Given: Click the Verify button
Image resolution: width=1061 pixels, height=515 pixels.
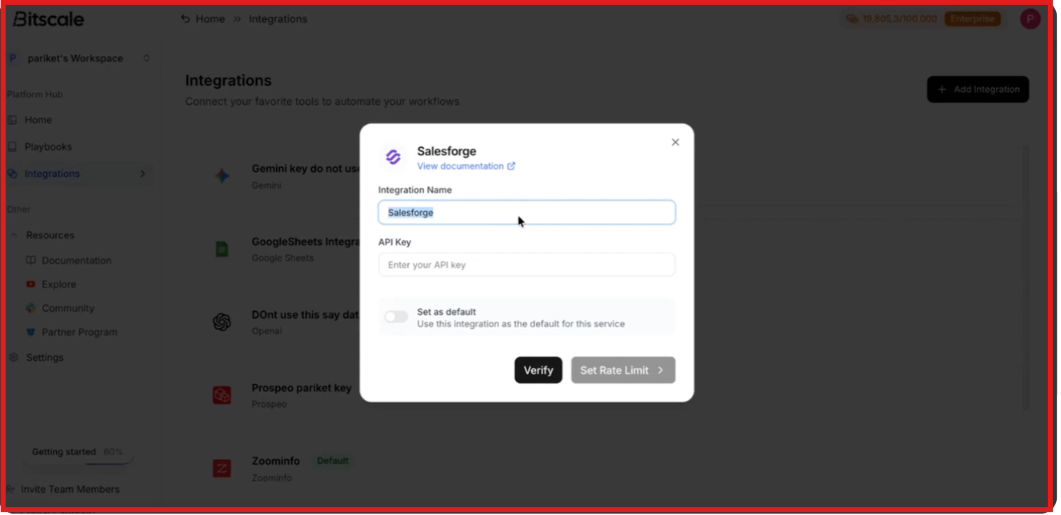Looking at the screenshot, I should point(538,370).
